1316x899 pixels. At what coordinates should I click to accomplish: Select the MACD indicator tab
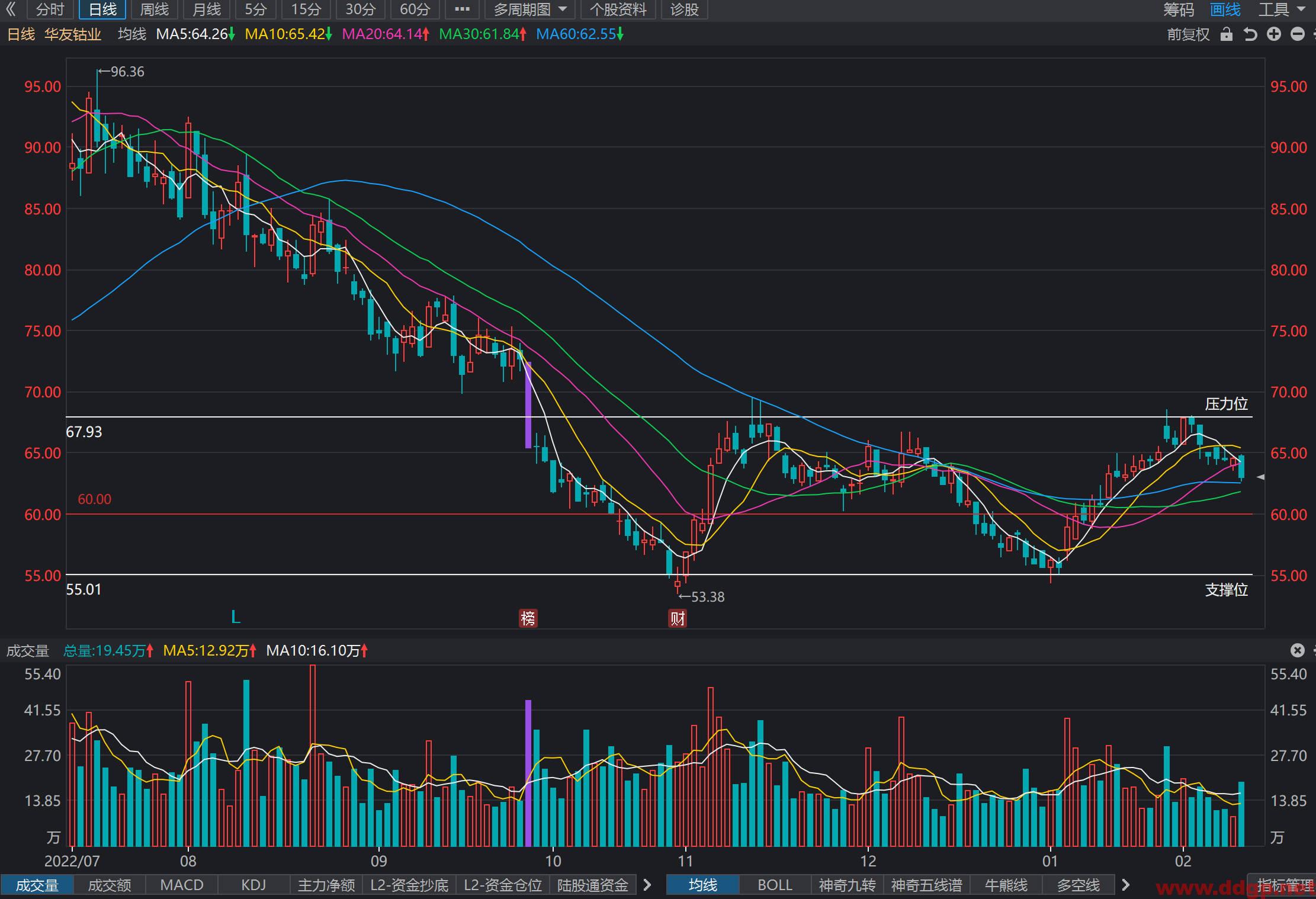[182, 885]
